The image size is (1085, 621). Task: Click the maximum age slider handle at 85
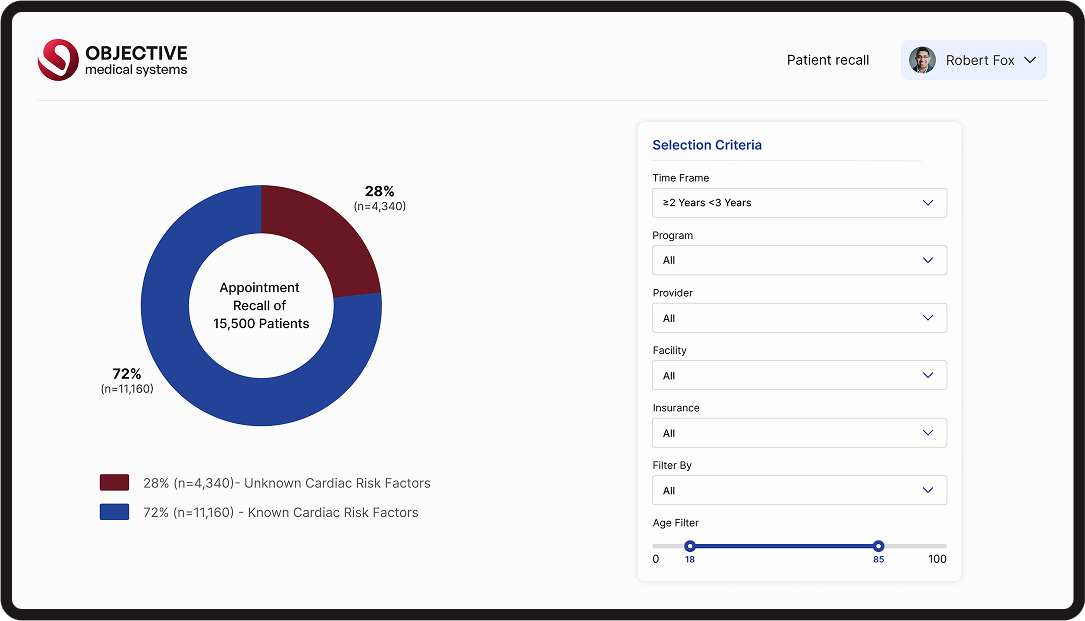coord(878,546)
